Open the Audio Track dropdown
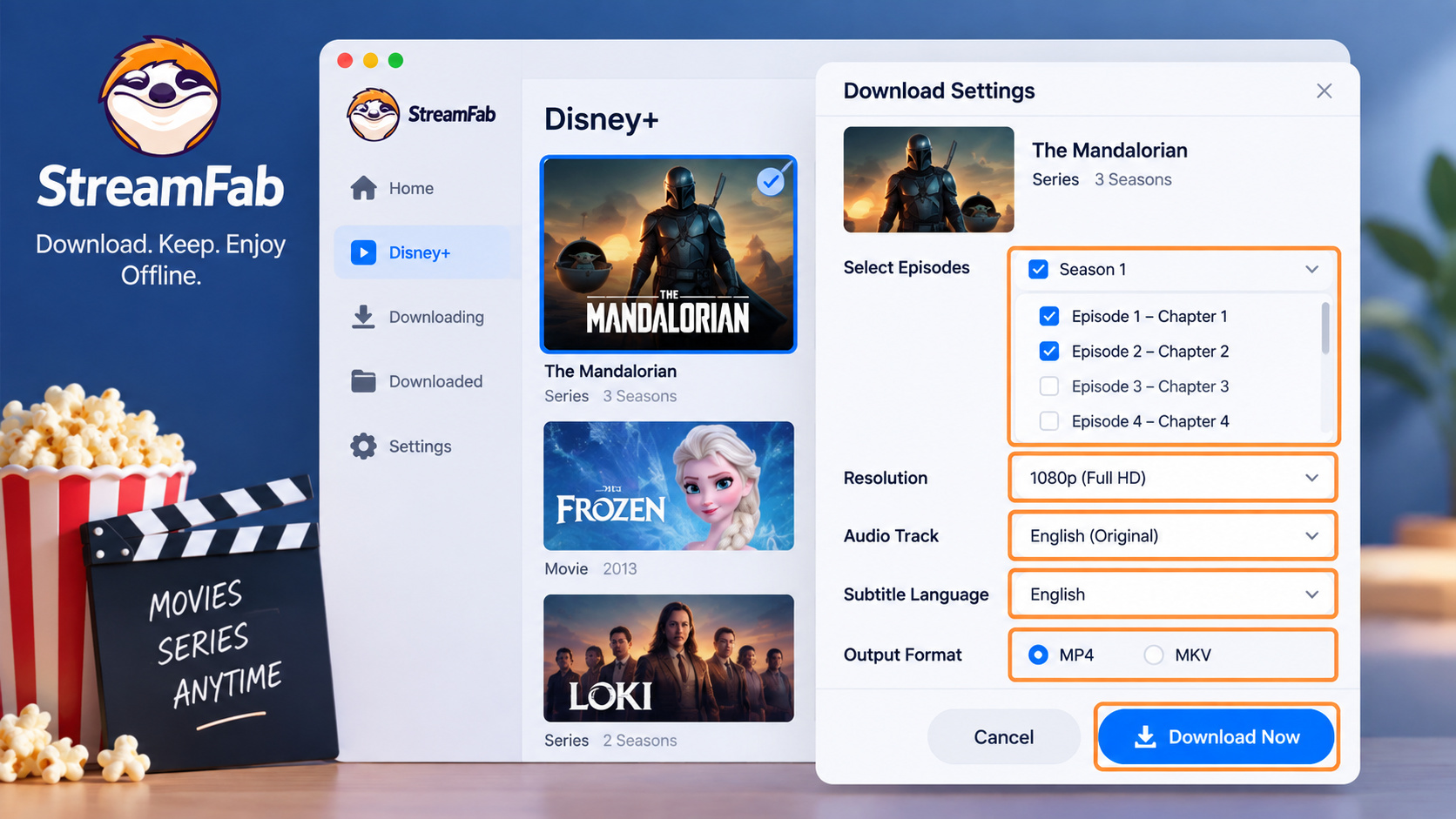Screen dimensions: 1456x819 click(x=1173, y=536)
